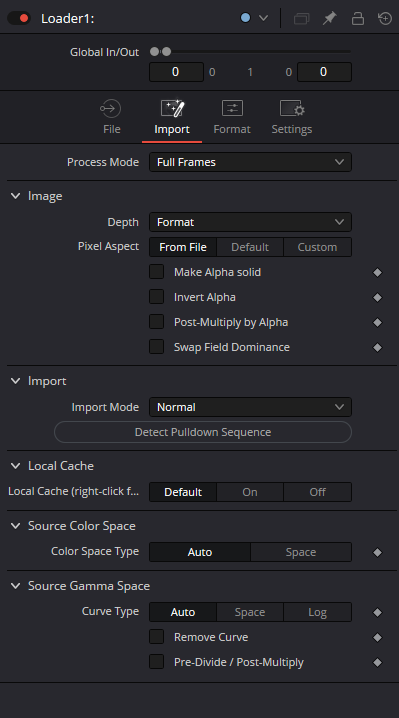Enable Make Alpha solid checkbox
This screenshot has width=399, height=718.
(157, 272)
